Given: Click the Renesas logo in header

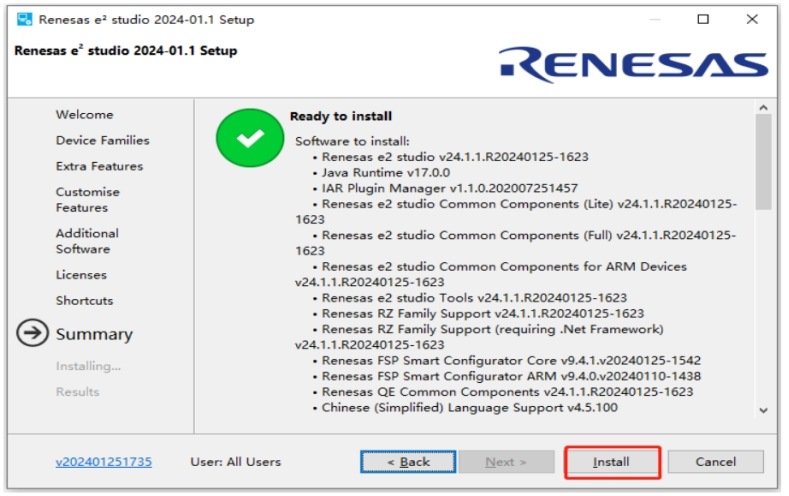Looking at the screenshot, I should pyautogui.click(x=634, y=65).
